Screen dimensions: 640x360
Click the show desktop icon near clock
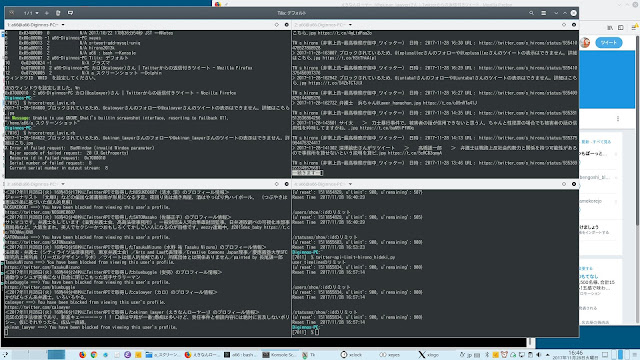[x=605, y=355]
